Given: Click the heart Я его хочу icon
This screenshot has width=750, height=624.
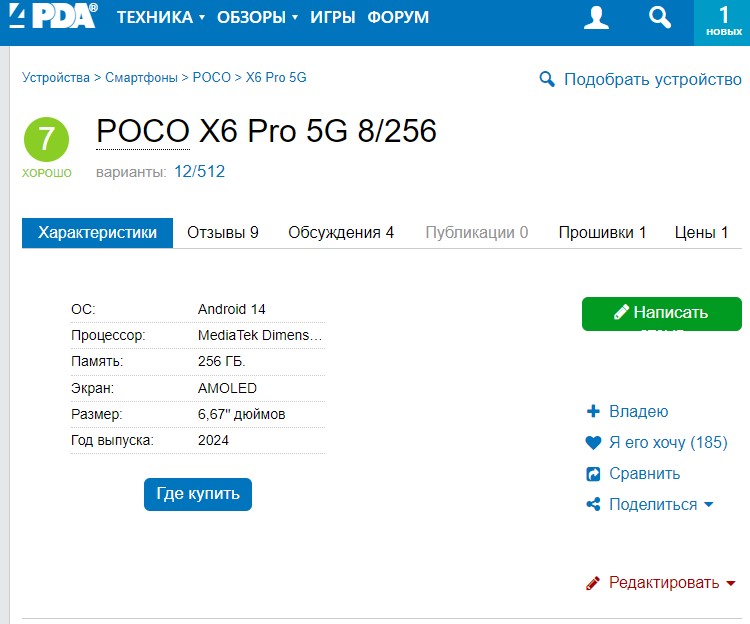Looking at the screenshot, I should pos(593,442).
